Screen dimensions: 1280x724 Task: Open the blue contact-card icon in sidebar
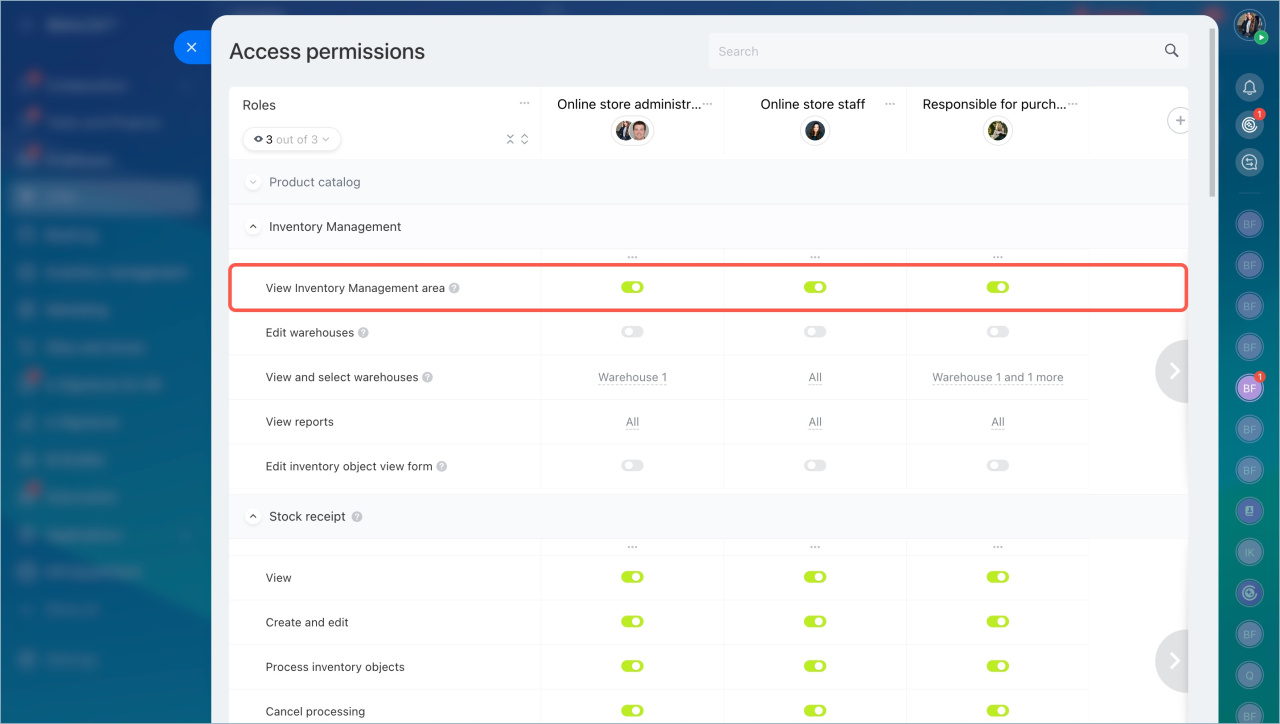(x=1249, y=511)
